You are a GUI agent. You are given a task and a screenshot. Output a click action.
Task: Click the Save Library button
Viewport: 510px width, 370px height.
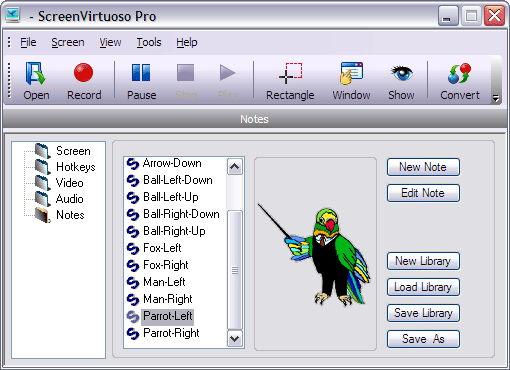(x=423, y=313)
